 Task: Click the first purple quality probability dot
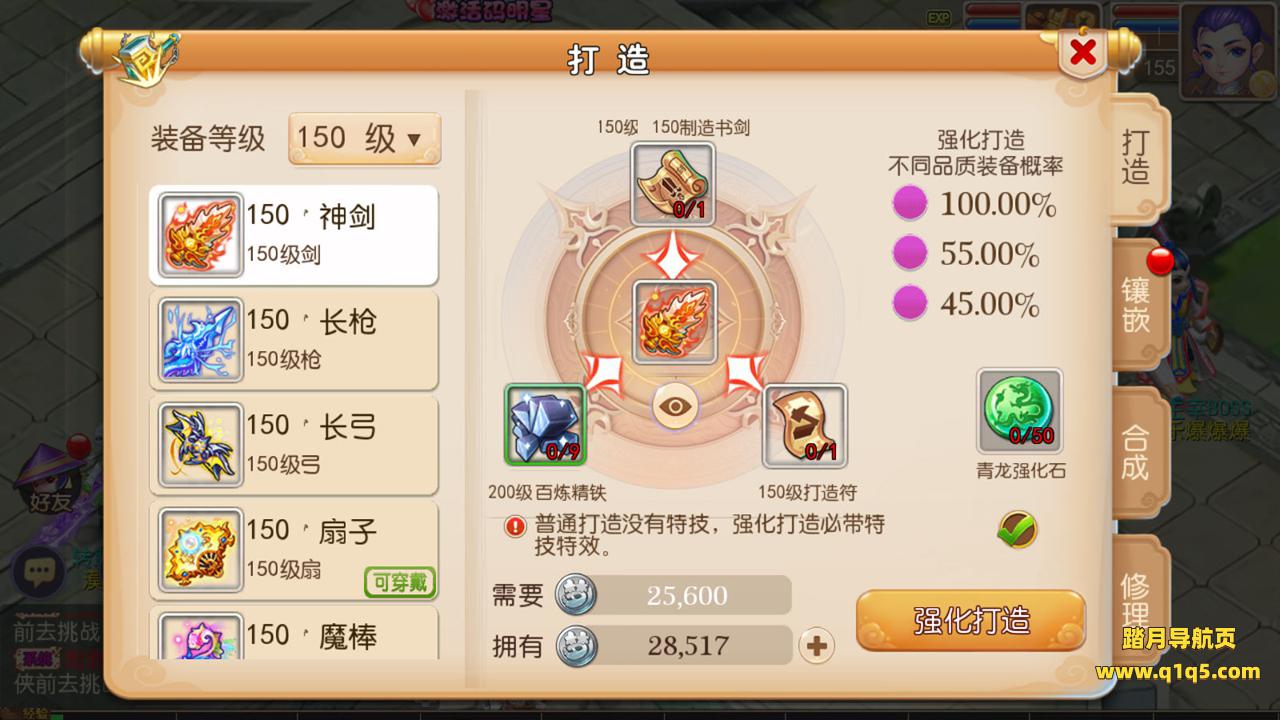(x=909, y=205)
